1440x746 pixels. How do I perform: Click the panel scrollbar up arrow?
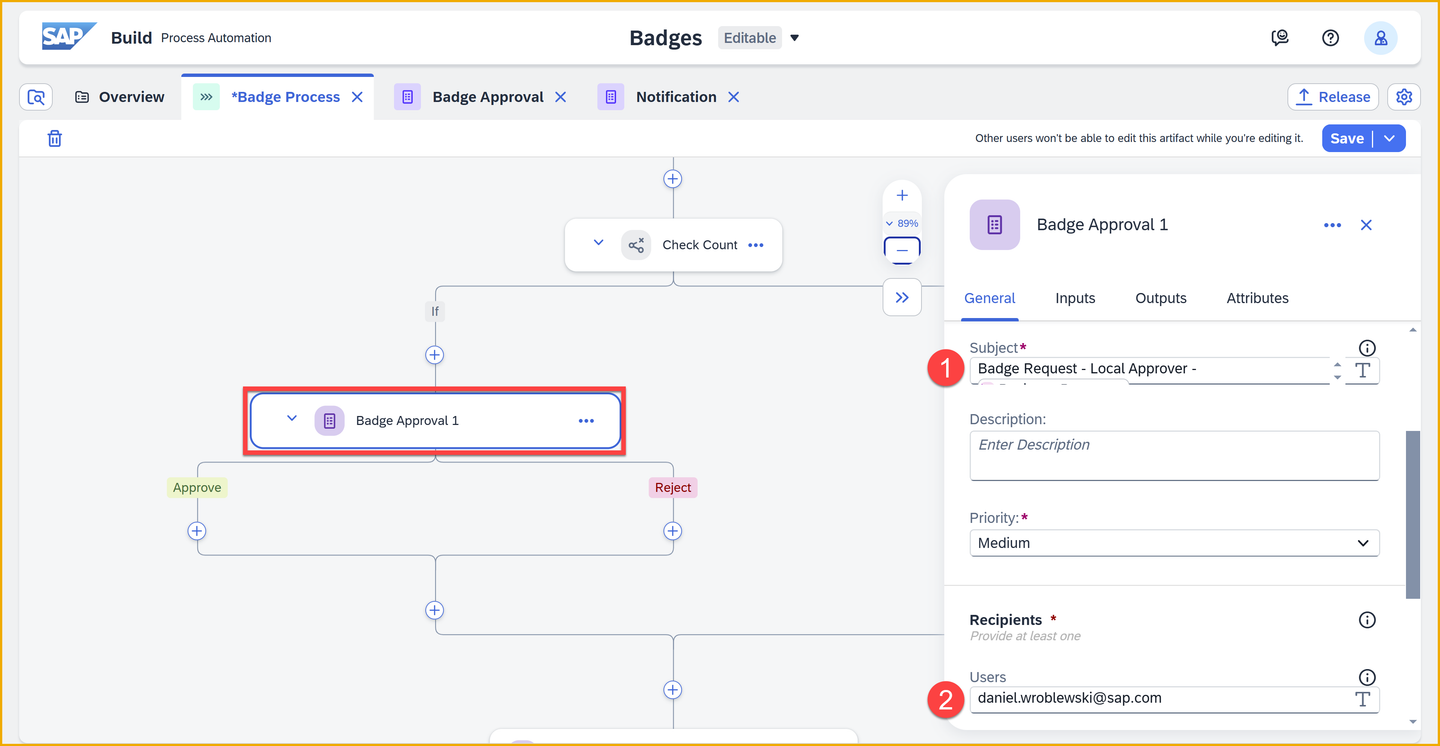pyautogui.click(x=1413, y=330)
